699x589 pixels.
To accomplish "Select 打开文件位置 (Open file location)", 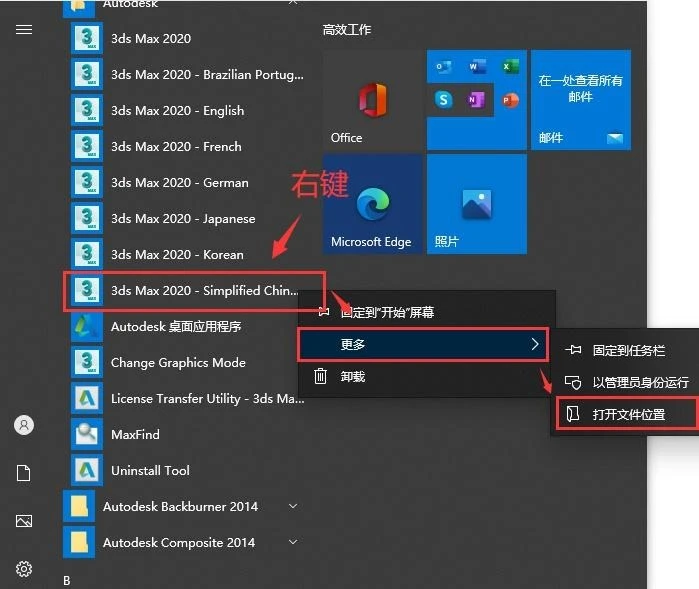I will (628, 414).
